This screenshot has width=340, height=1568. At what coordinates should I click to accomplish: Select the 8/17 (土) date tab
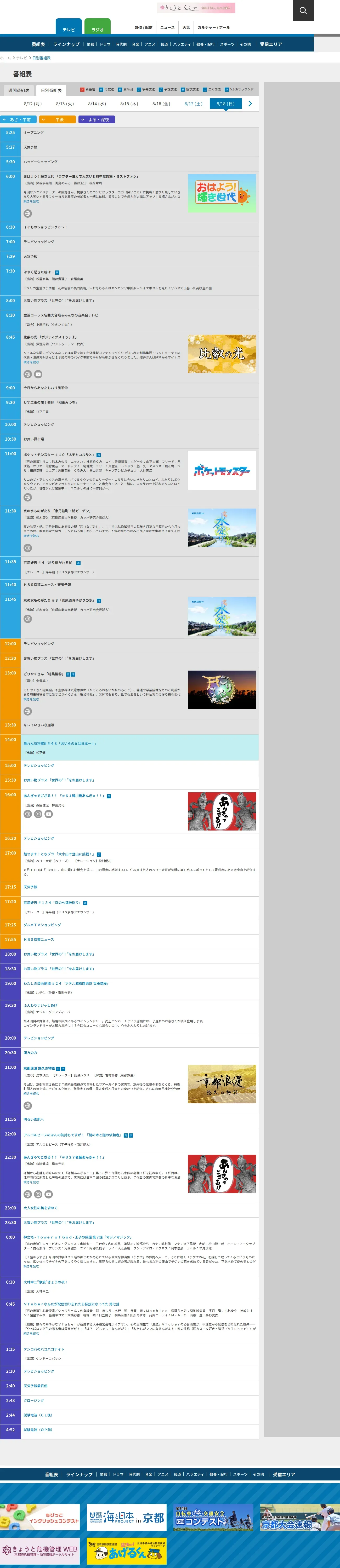pos(193,103)
